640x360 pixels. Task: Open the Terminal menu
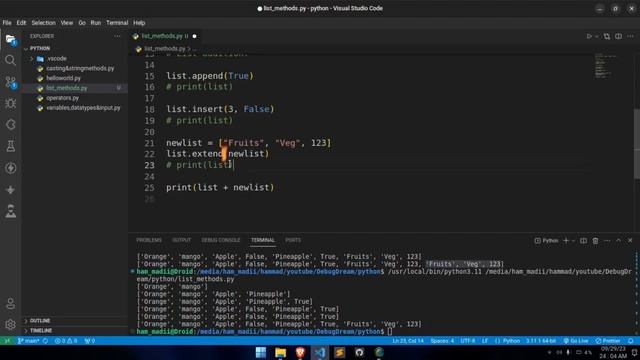(x=117, y=23)
